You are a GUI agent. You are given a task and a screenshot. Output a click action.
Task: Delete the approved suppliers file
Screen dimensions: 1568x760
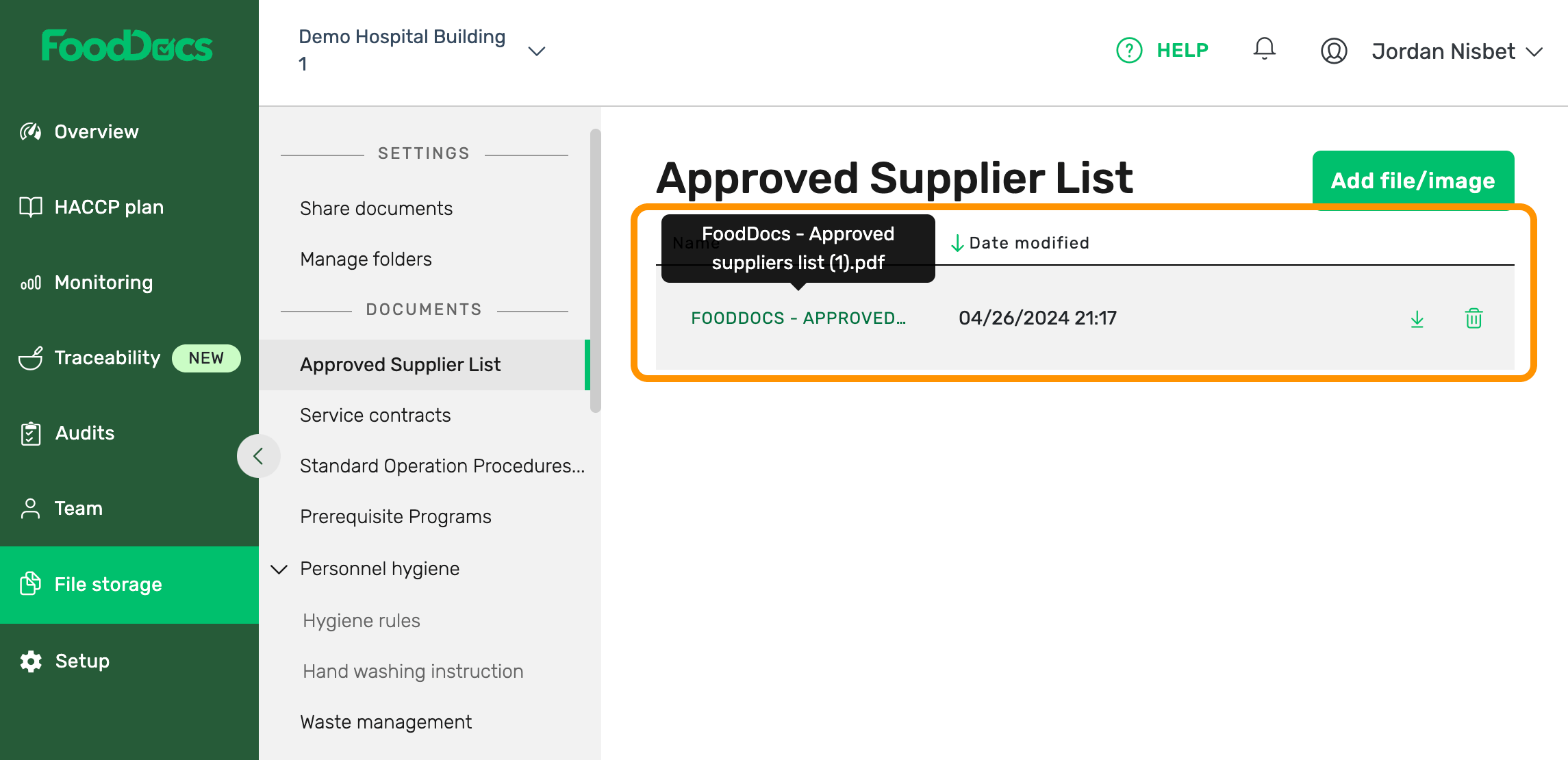(x=1474, y=318)
